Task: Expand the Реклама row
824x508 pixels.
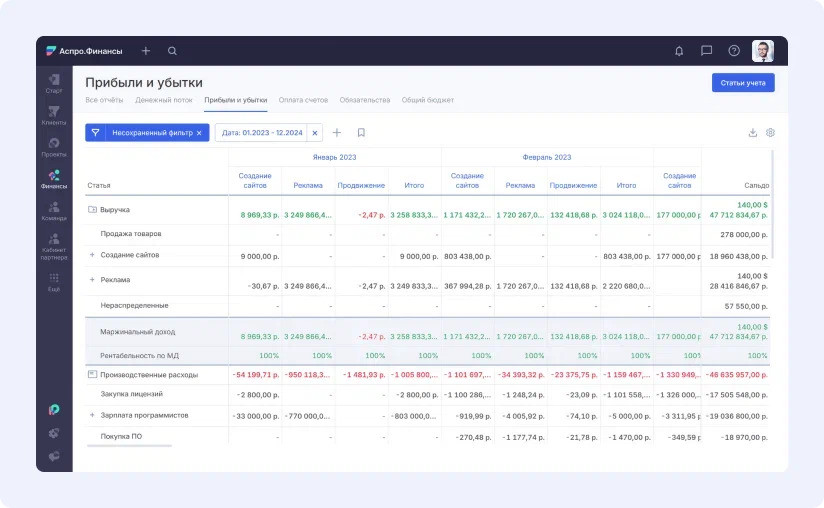Action: [92, 280]
